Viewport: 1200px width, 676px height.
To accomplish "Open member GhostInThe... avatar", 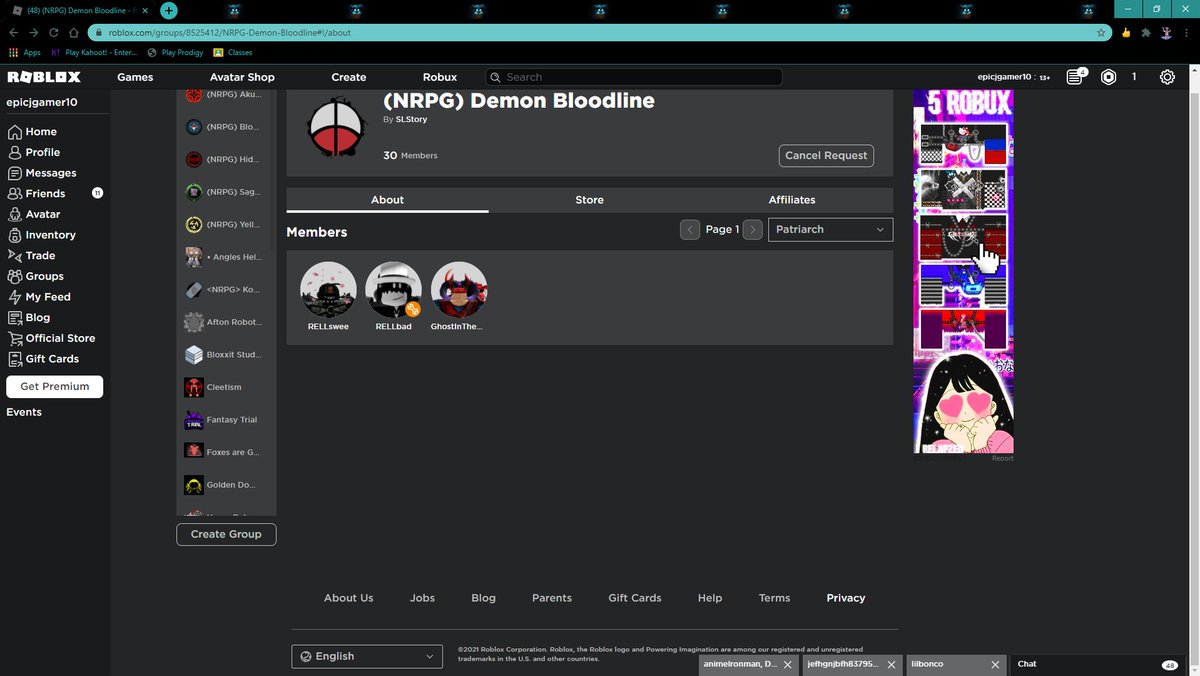I will click(x=459, y=290).
